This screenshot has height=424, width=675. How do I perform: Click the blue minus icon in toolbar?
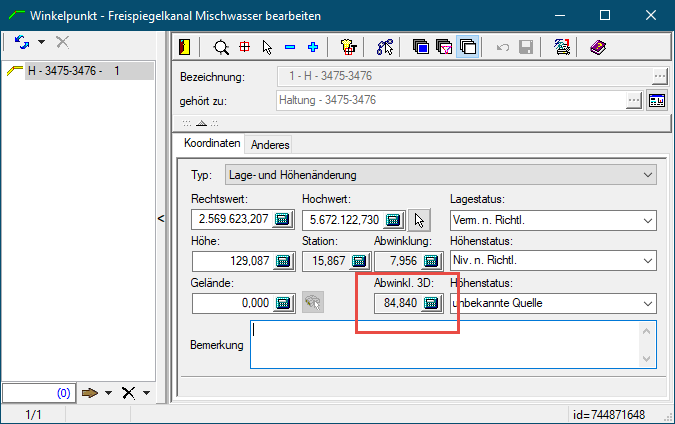coord(290,46)
